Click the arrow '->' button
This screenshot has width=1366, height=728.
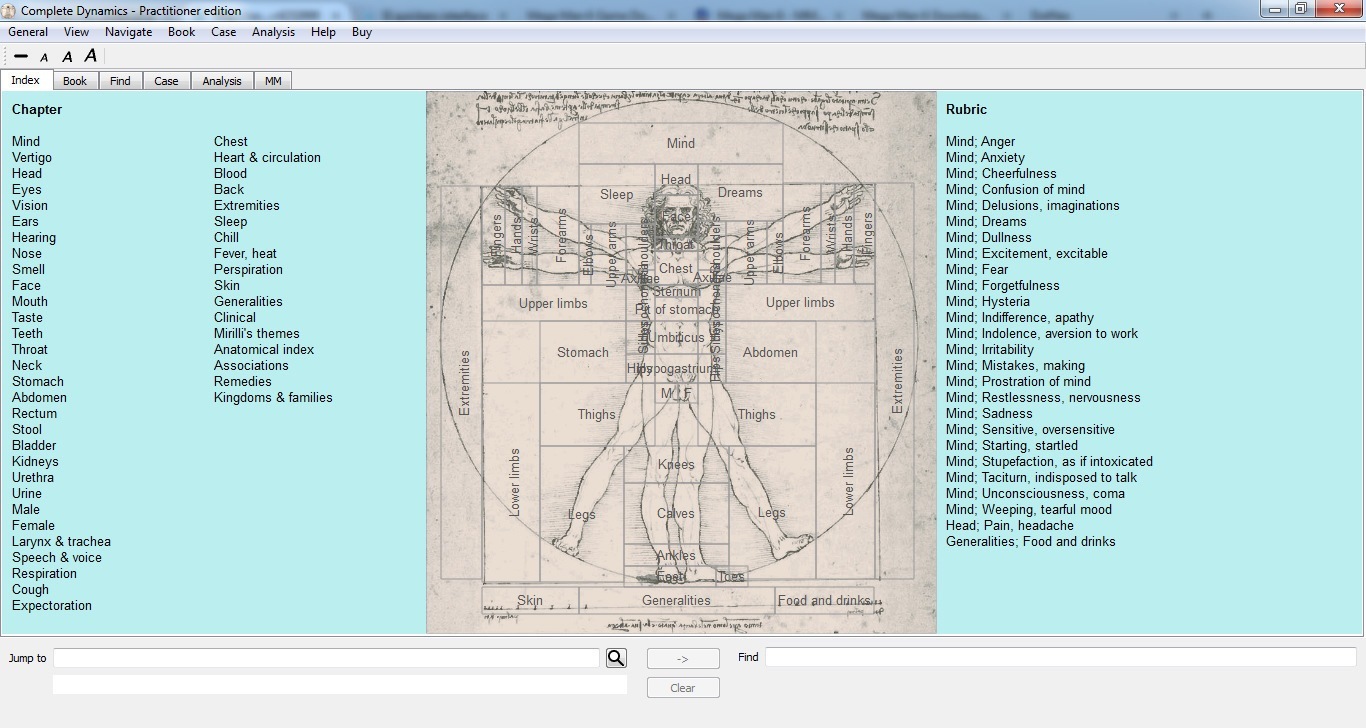click(x=683, y=659)
